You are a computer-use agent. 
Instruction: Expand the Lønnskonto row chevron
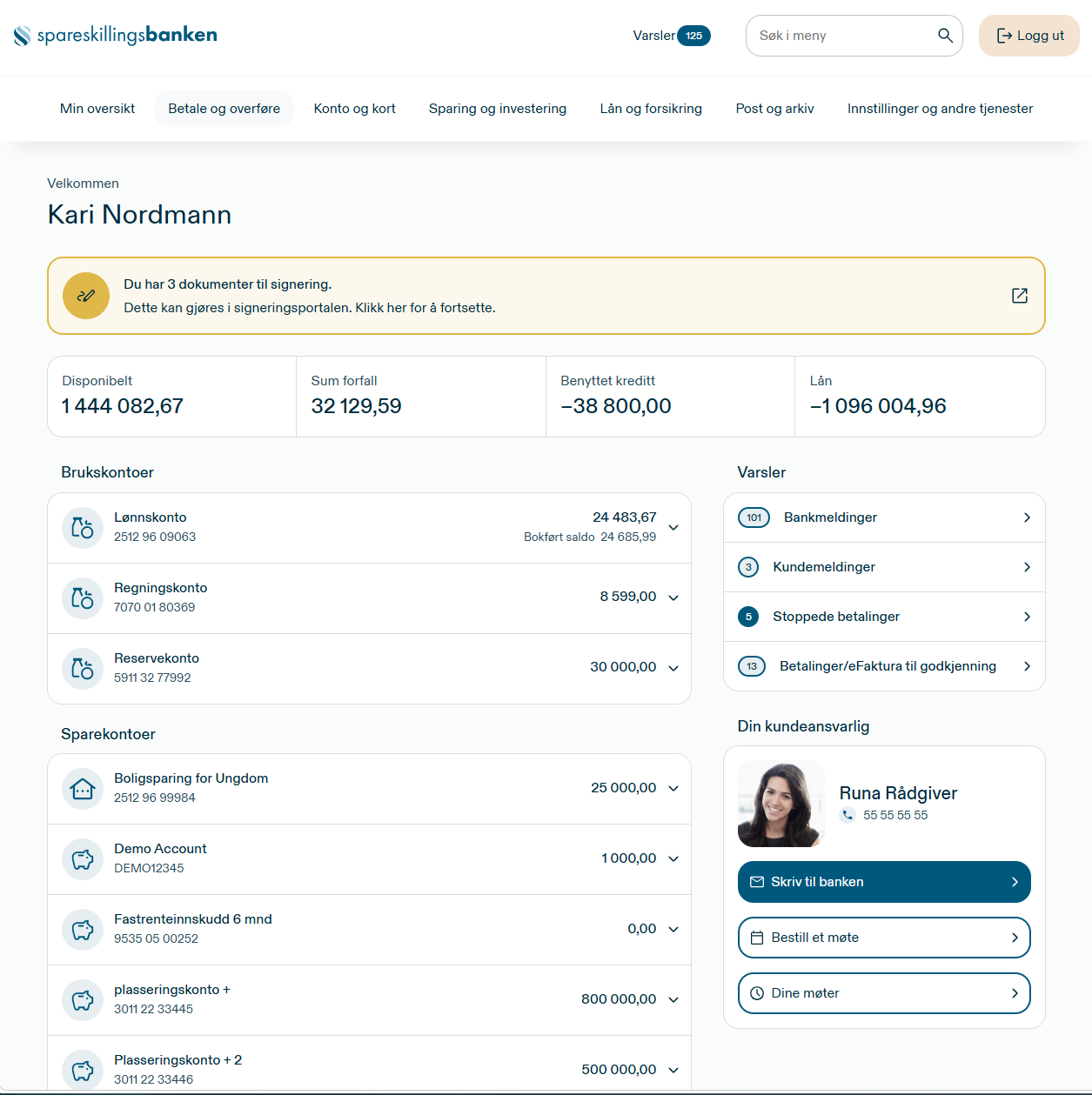(x=673, y=528)
